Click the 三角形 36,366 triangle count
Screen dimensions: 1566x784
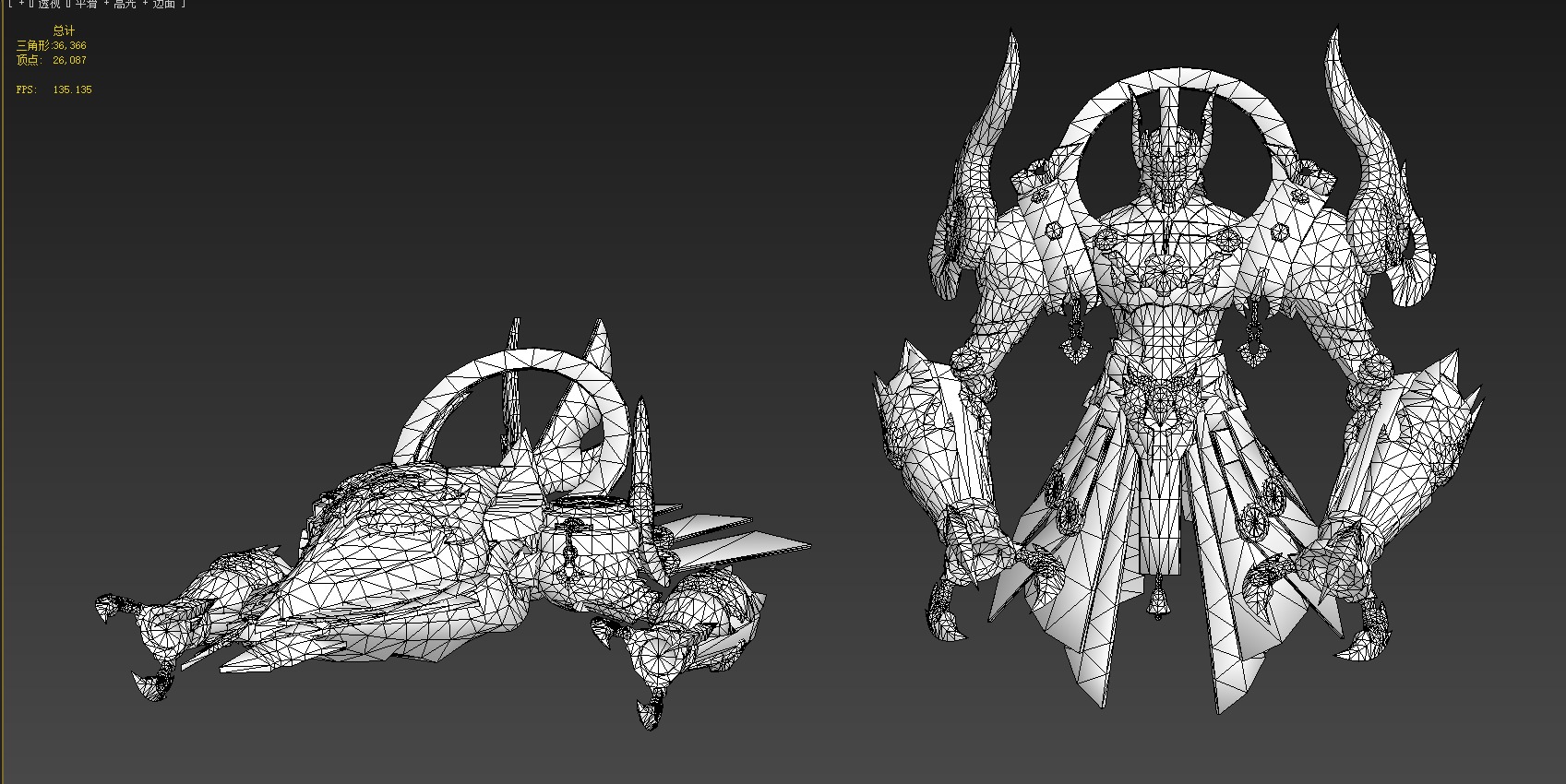(x=52, y=45)
